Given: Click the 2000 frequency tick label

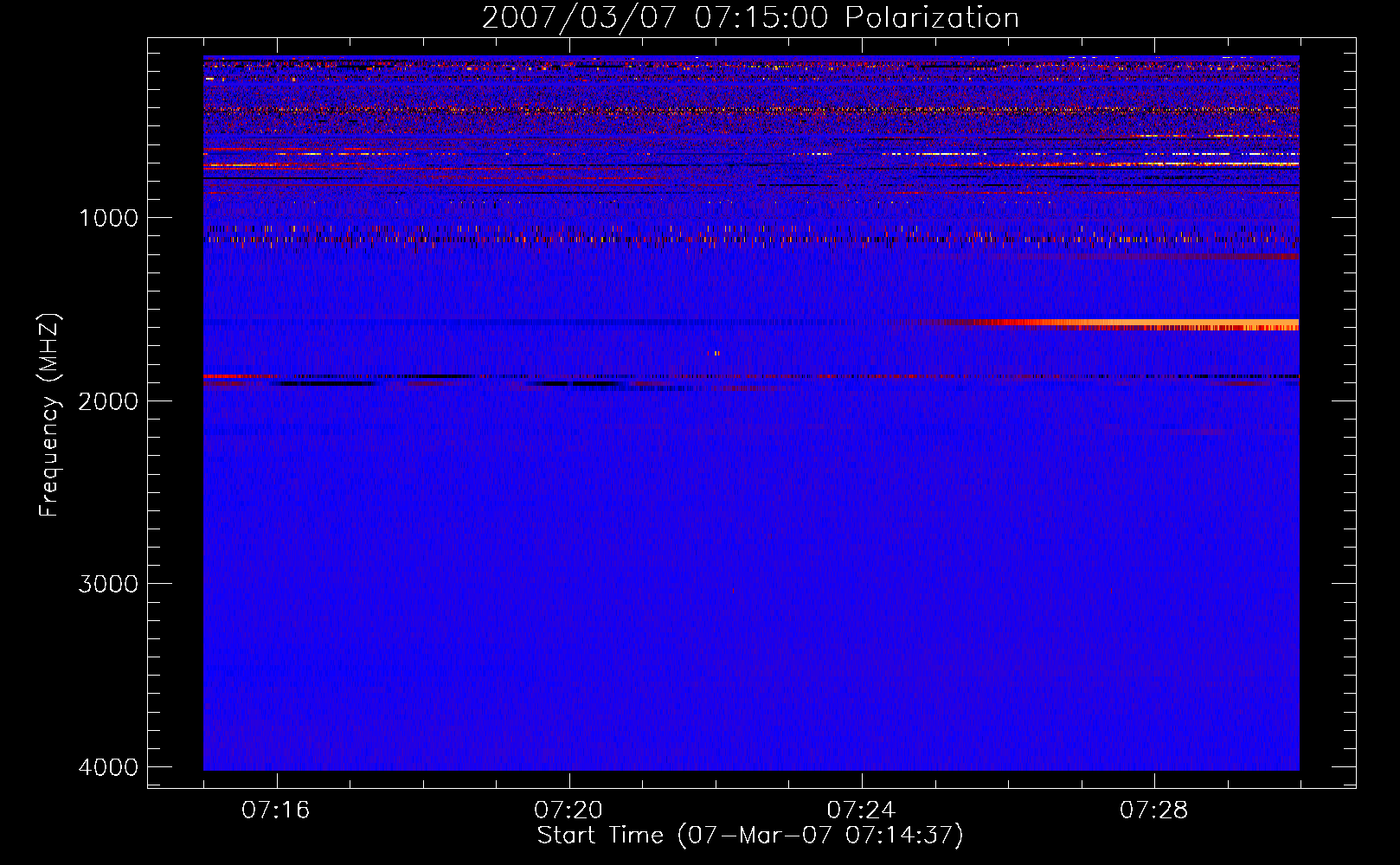Looking at the screenshot, I should tap(108, 400).
